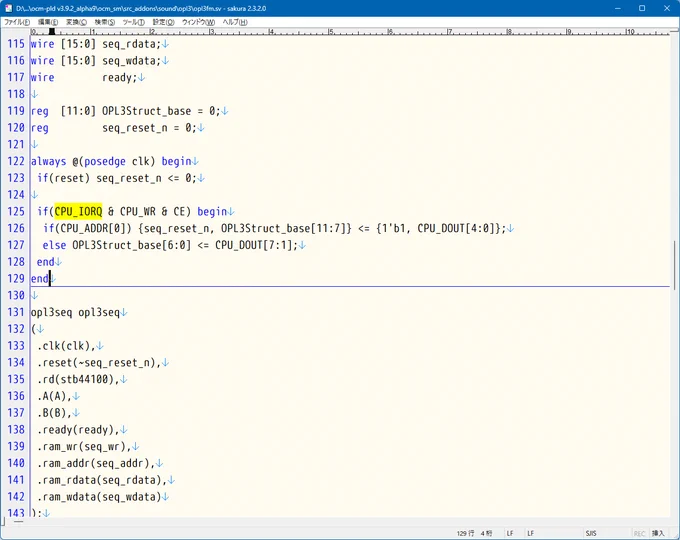This screenshot has width=680, height=540.
Task: Open the ウィンドウ(W) menu
Action: [198, 22]
